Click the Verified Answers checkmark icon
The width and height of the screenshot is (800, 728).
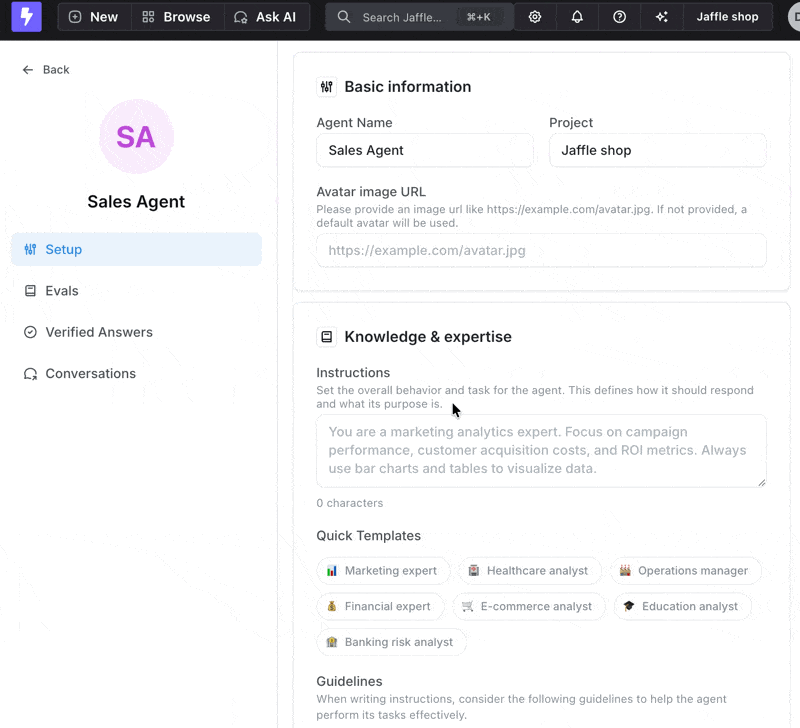point(31,331)
